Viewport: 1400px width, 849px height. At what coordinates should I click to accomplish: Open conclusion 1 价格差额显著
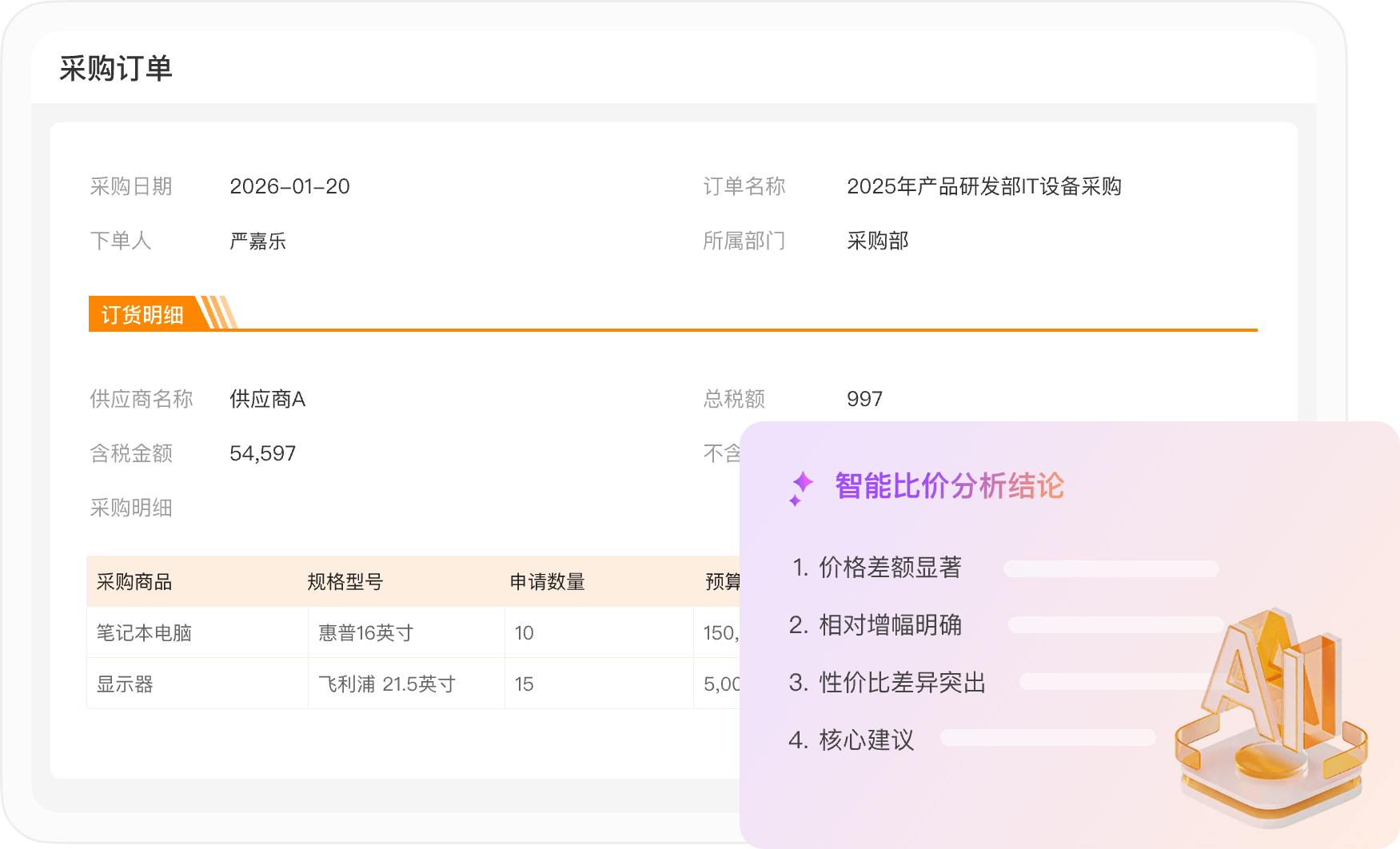(x=876, y=568)
